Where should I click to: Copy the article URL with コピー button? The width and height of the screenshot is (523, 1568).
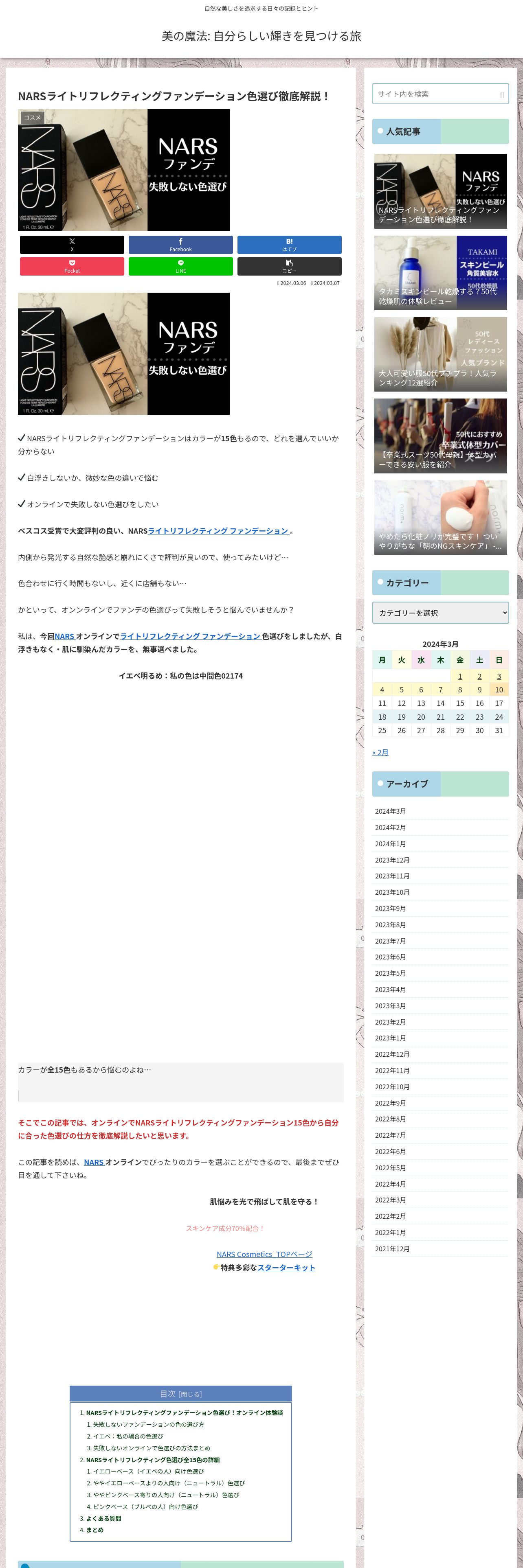(x=289, y=267)
